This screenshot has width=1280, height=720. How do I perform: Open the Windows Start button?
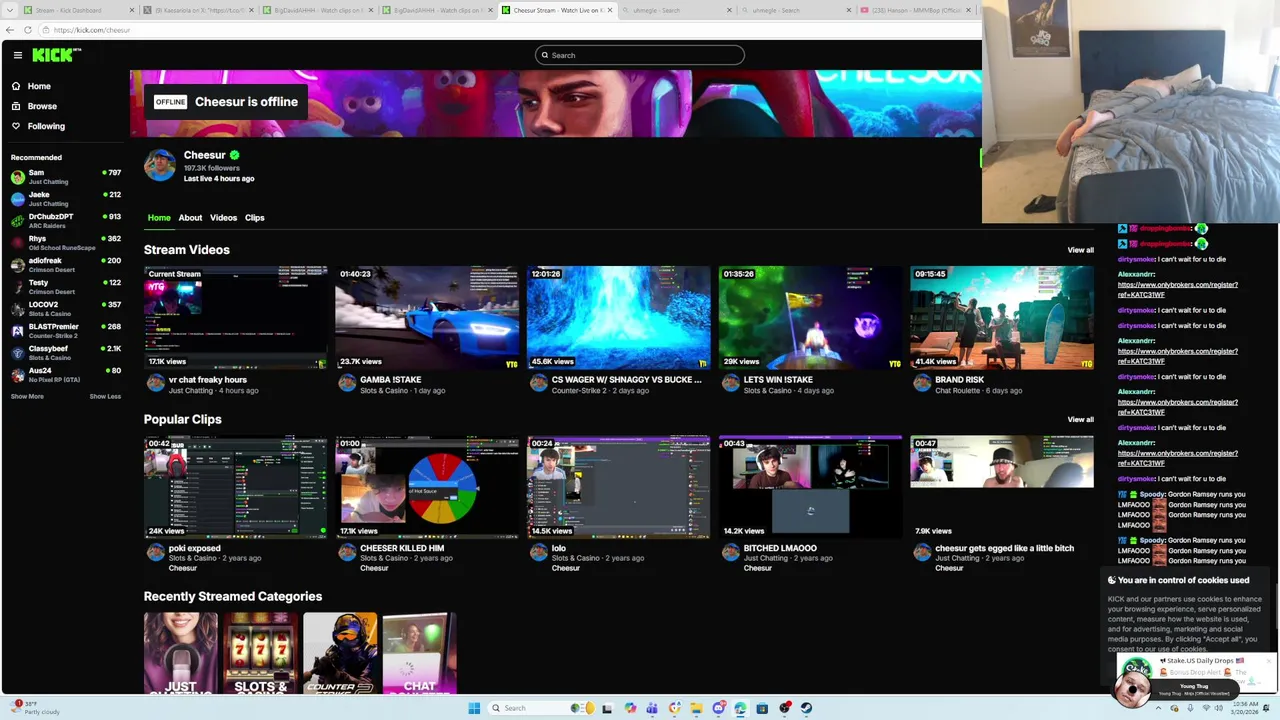474,708
